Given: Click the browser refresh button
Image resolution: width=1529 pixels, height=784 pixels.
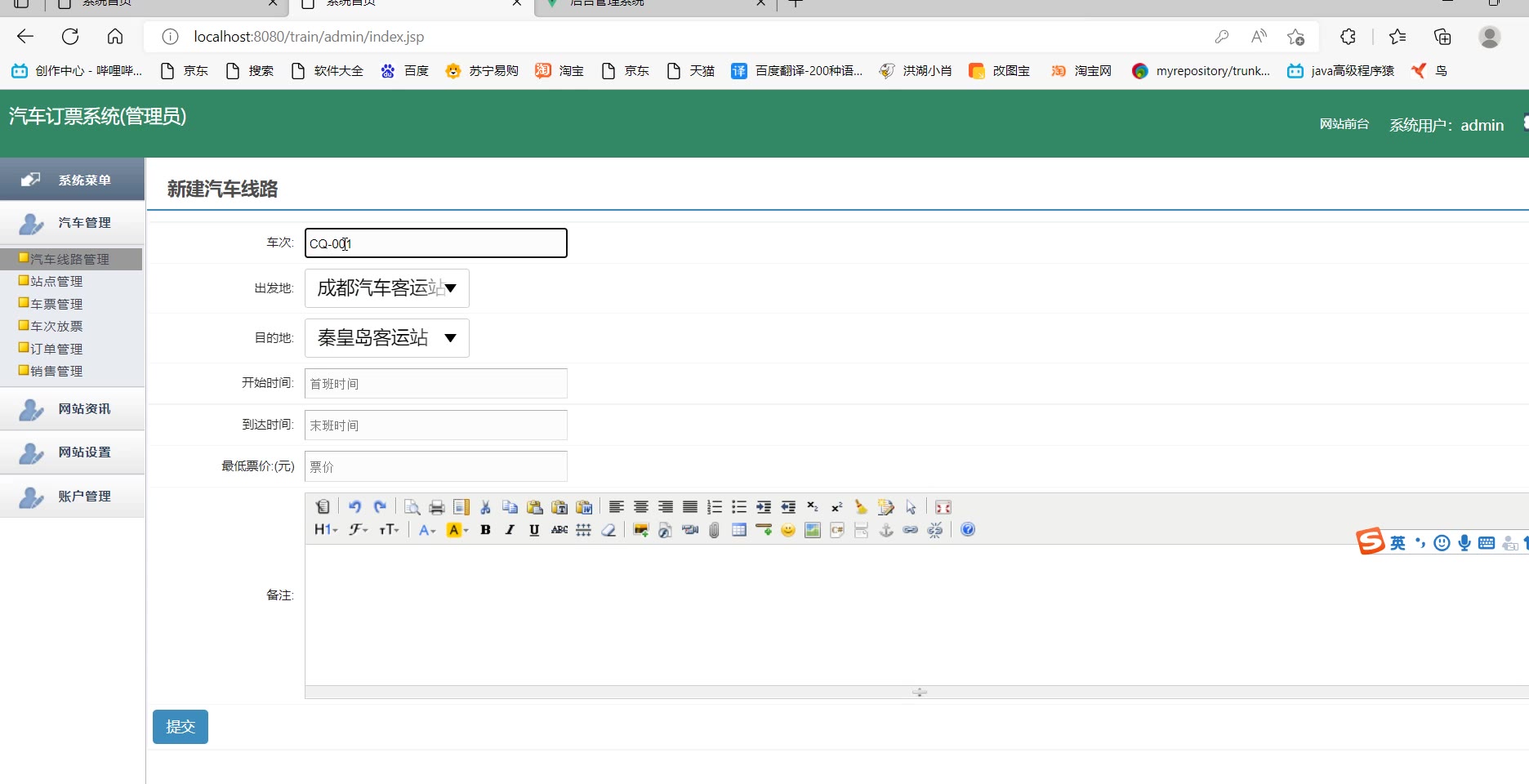Looking at the screenshot, I should (x=70, y=37).
